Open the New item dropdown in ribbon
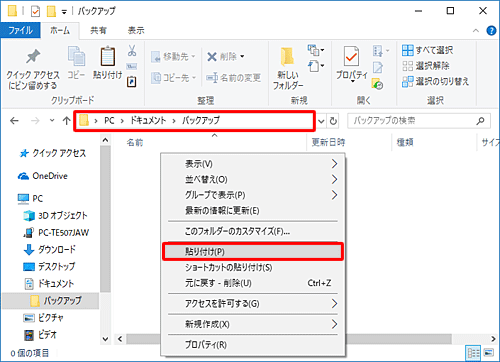 (316, 50)
